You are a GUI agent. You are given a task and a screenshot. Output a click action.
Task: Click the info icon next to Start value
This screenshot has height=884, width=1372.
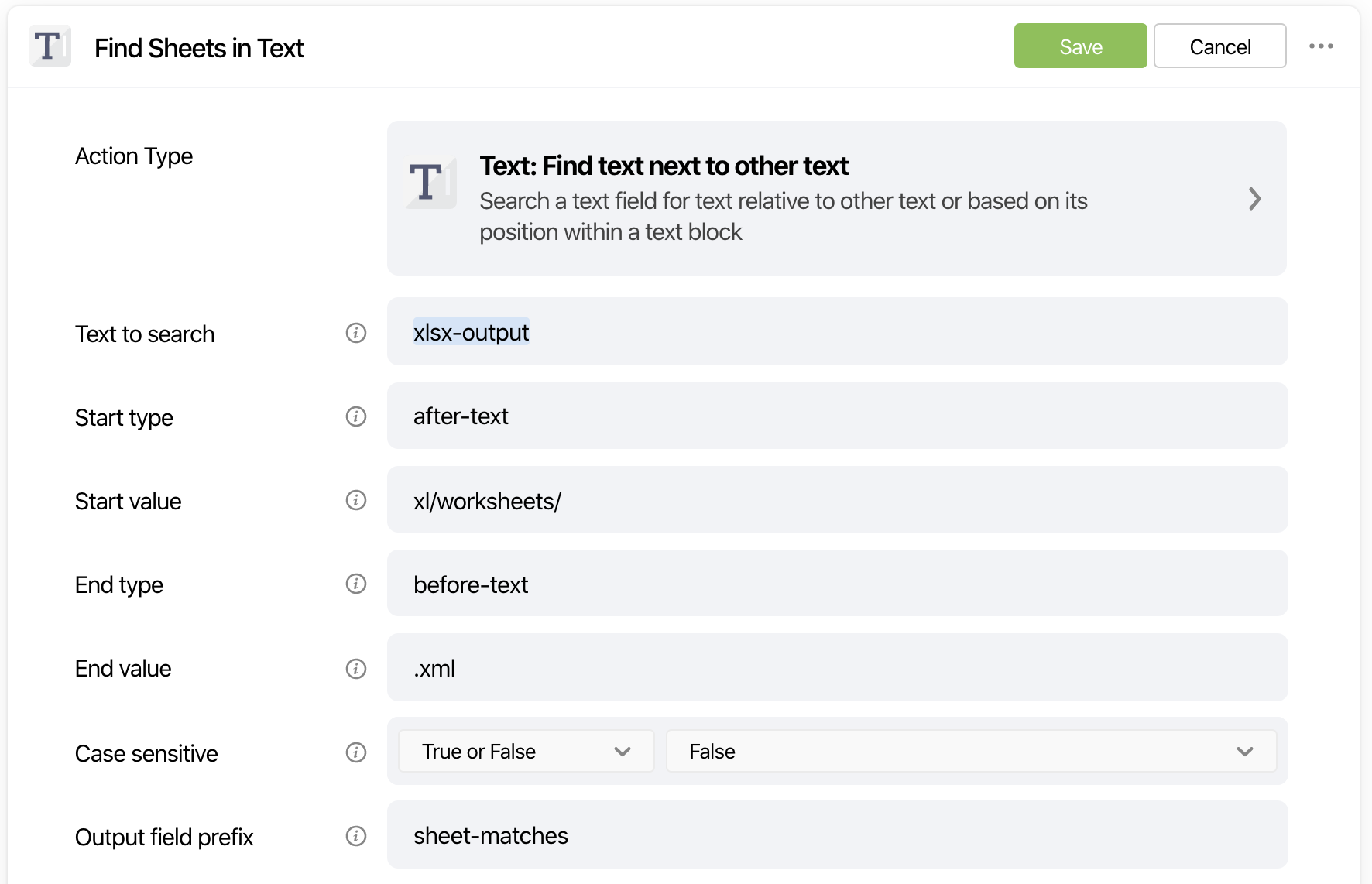coord(356,500)
